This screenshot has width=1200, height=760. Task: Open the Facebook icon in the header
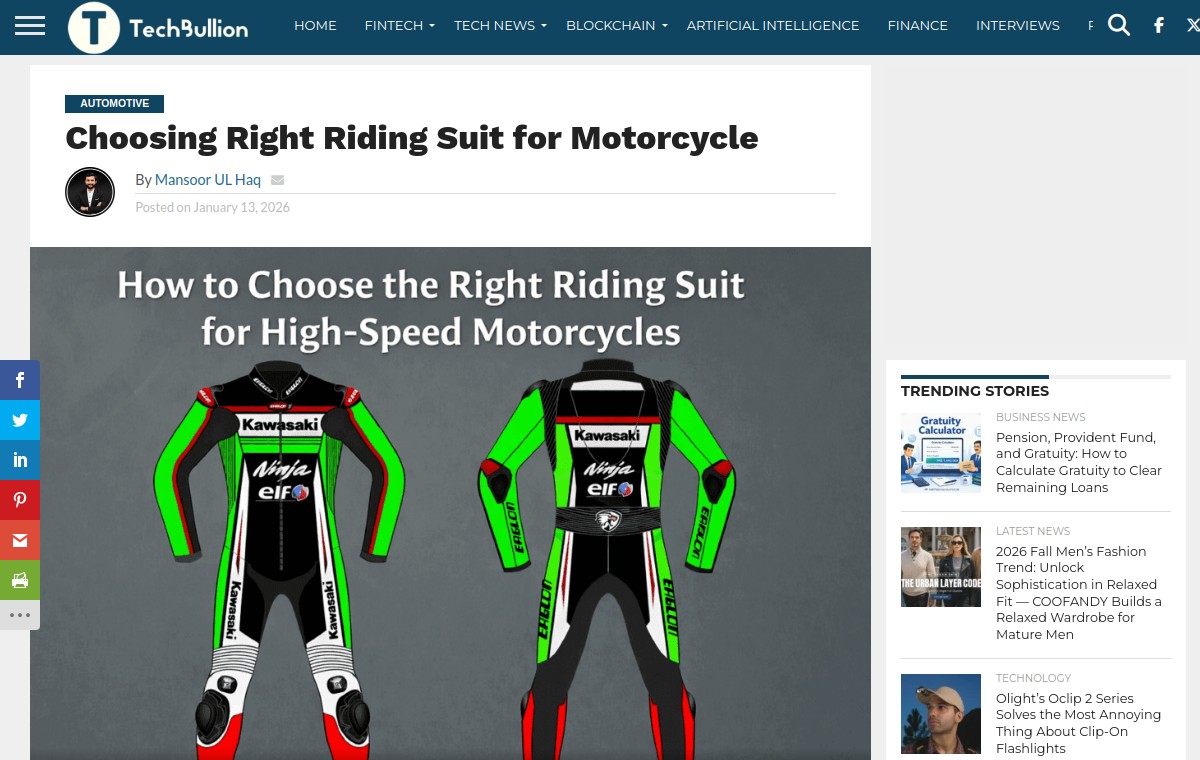pos(1159,26)
